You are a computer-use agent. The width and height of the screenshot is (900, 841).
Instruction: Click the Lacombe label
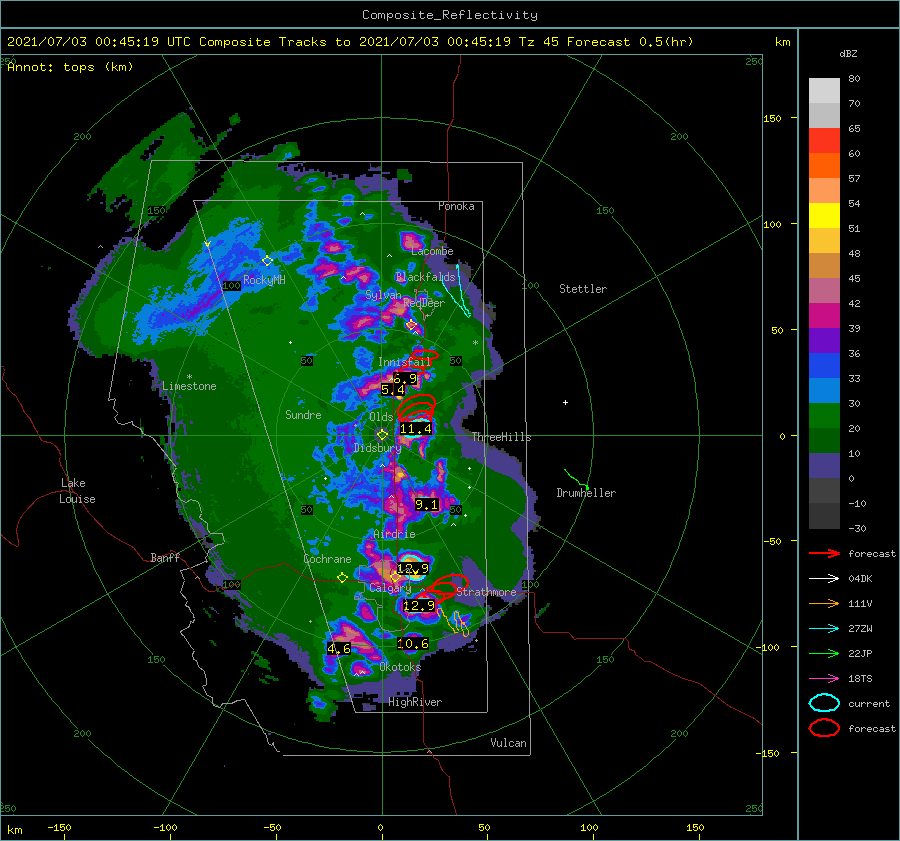[432, 251]
